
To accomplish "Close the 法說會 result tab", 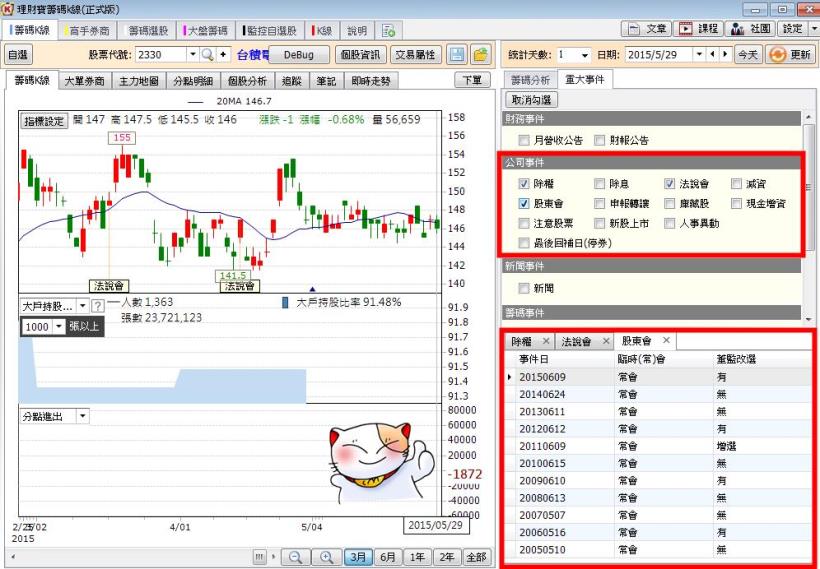I will 606,341.
